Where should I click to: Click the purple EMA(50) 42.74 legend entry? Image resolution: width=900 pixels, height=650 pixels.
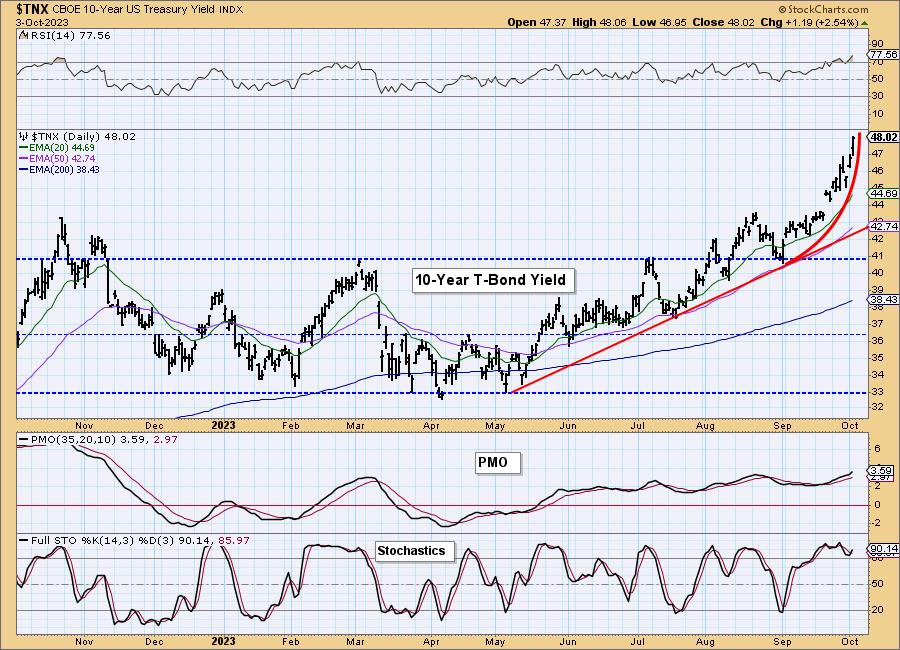(57, 158)
